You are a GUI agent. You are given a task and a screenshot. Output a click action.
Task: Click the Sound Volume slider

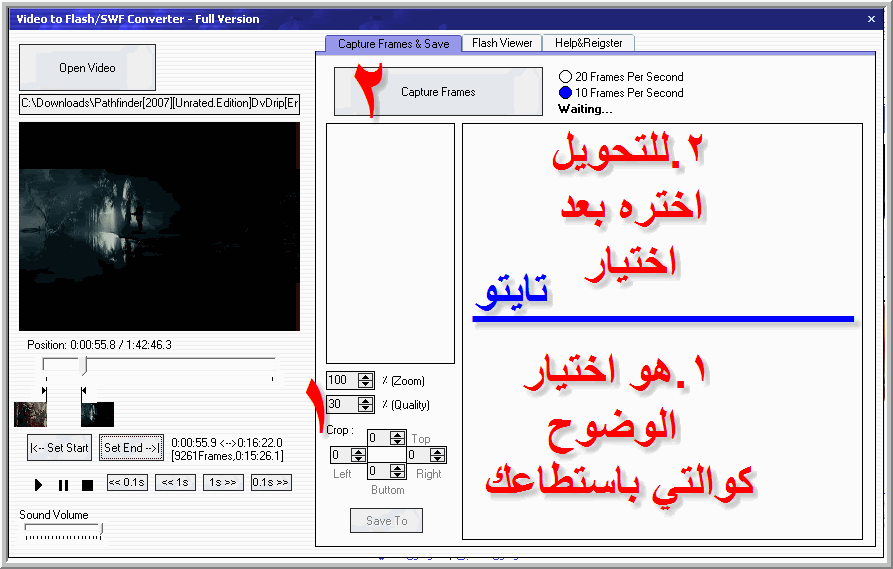point(62,530)
